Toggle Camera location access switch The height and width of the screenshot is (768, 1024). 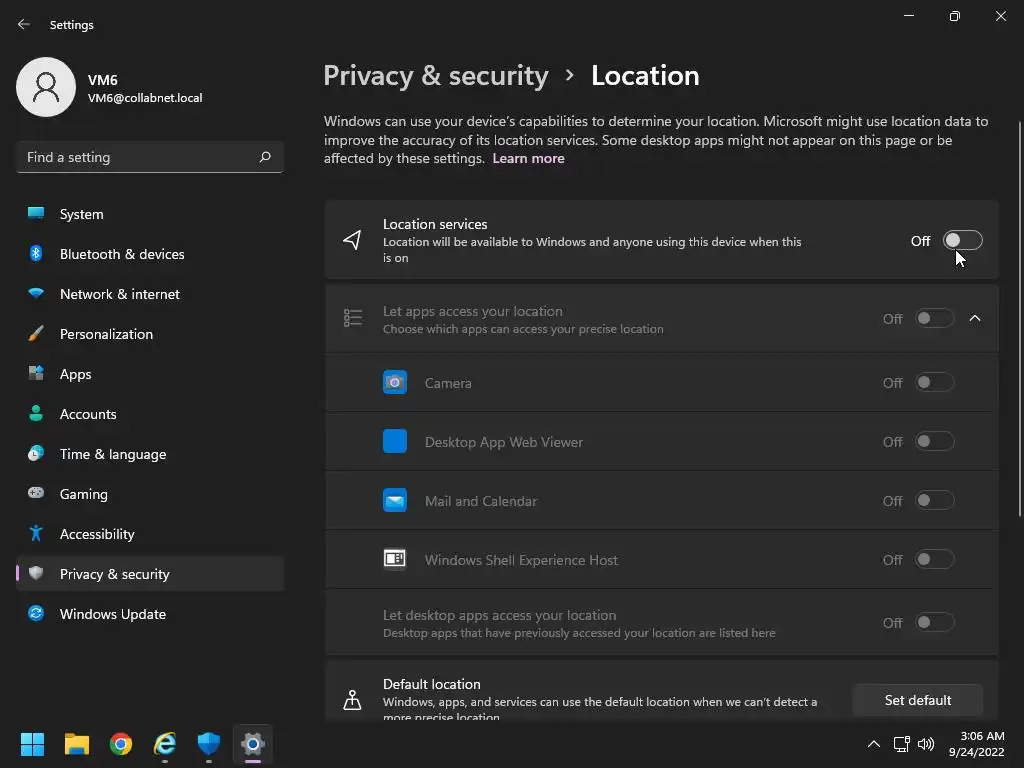[935, 383]
